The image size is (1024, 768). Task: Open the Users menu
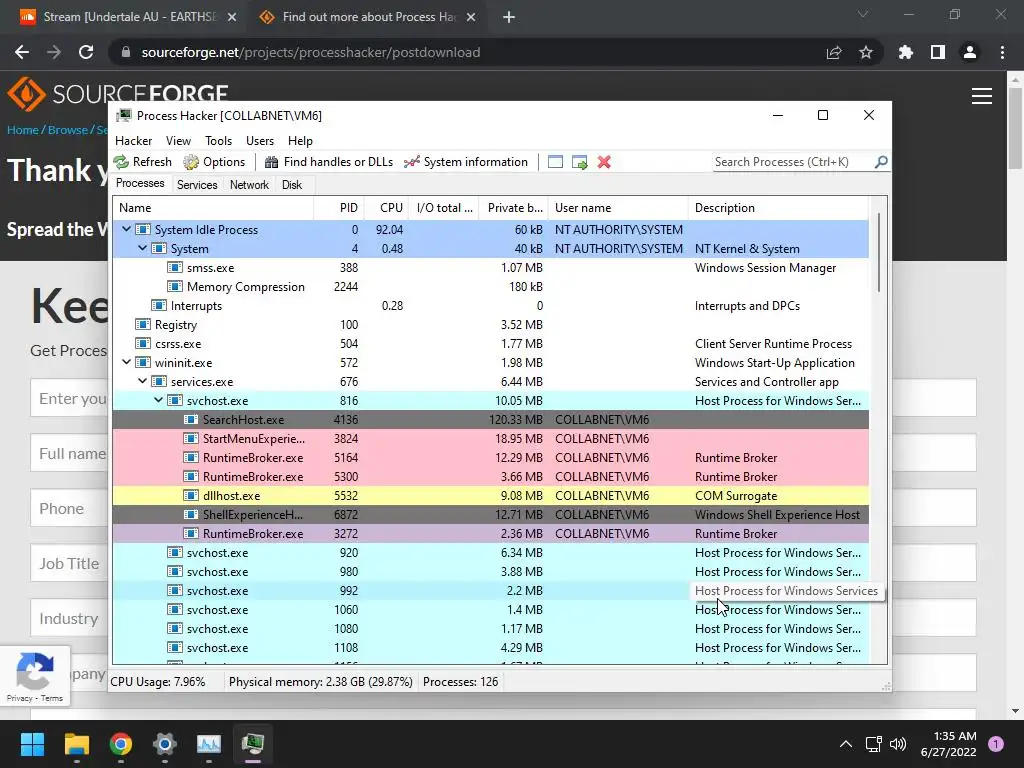coord(260,140)
